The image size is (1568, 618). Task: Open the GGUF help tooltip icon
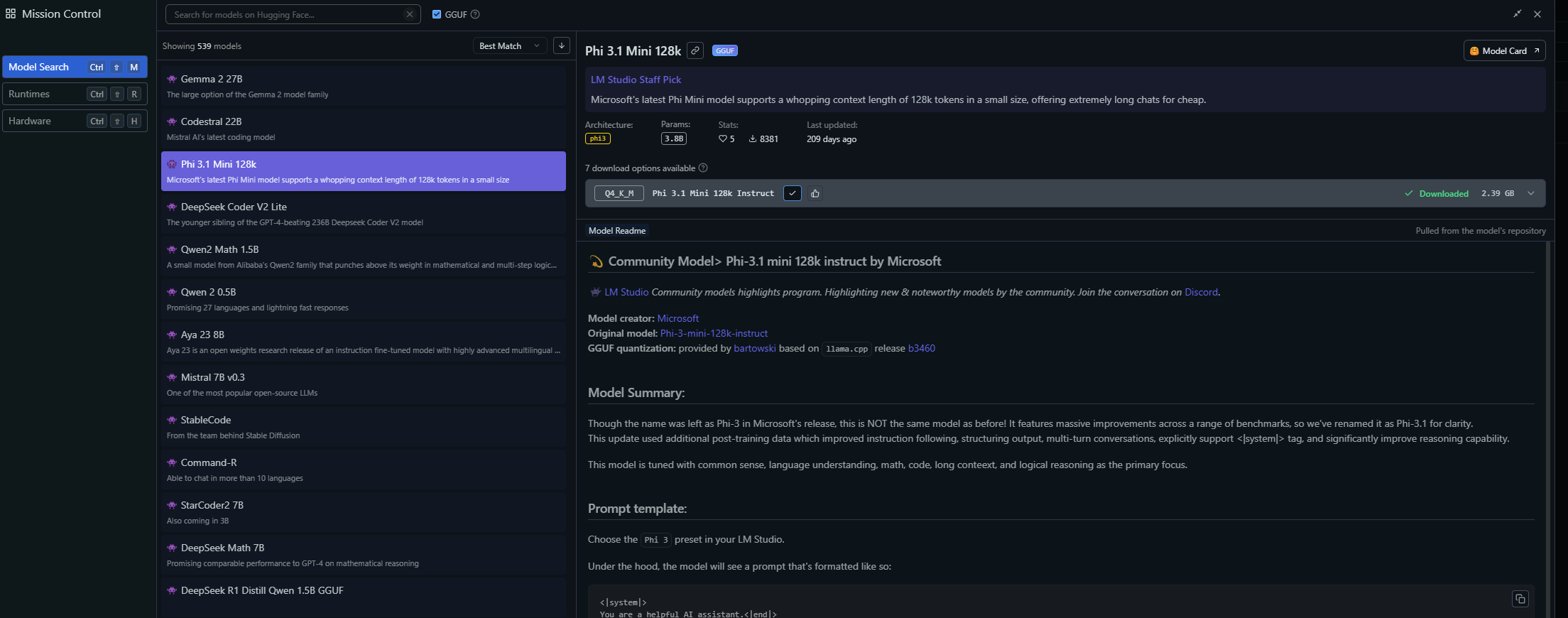pos(475,14)
